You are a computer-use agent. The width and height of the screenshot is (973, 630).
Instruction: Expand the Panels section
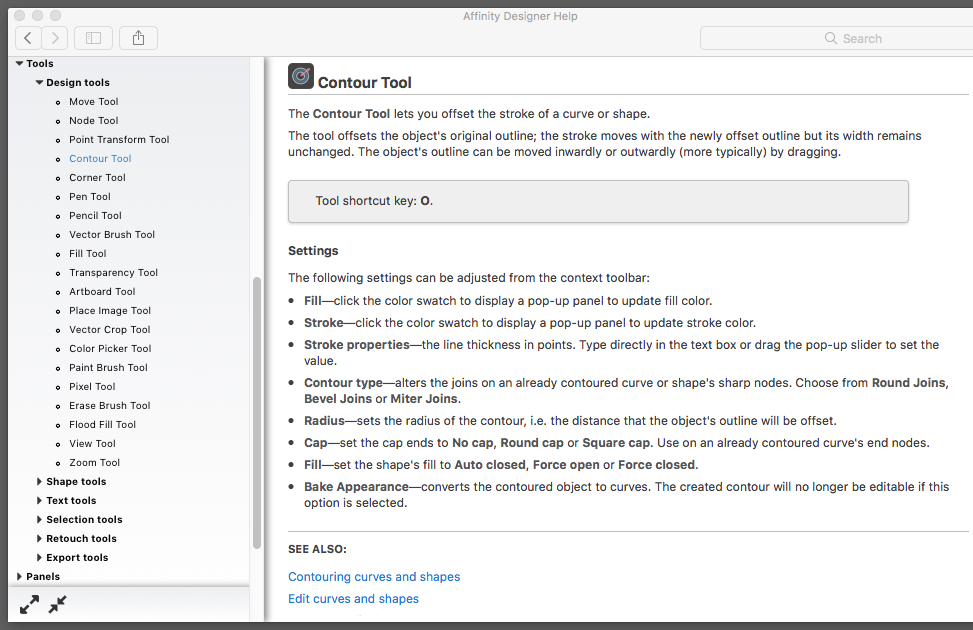tap(19, 577)
